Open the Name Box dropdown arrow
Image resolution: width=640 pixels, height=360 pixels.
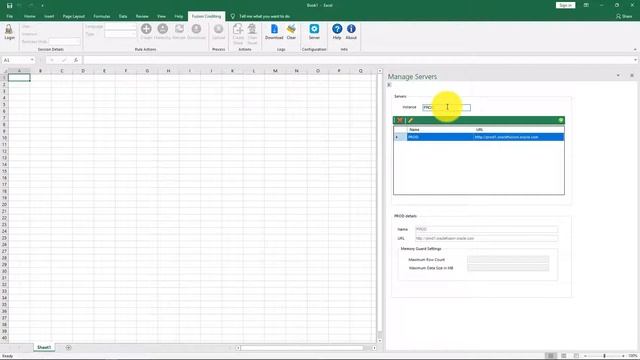click(32, 60)
